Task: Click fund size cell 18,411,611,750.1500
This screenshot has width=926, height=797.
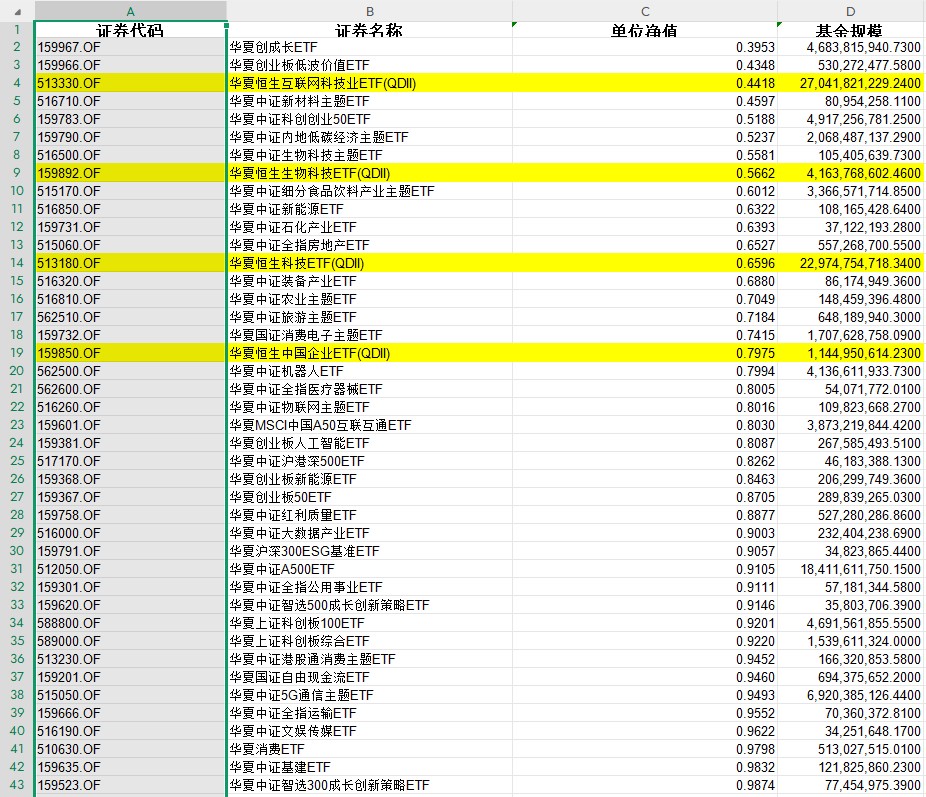Action: point(850,569)
